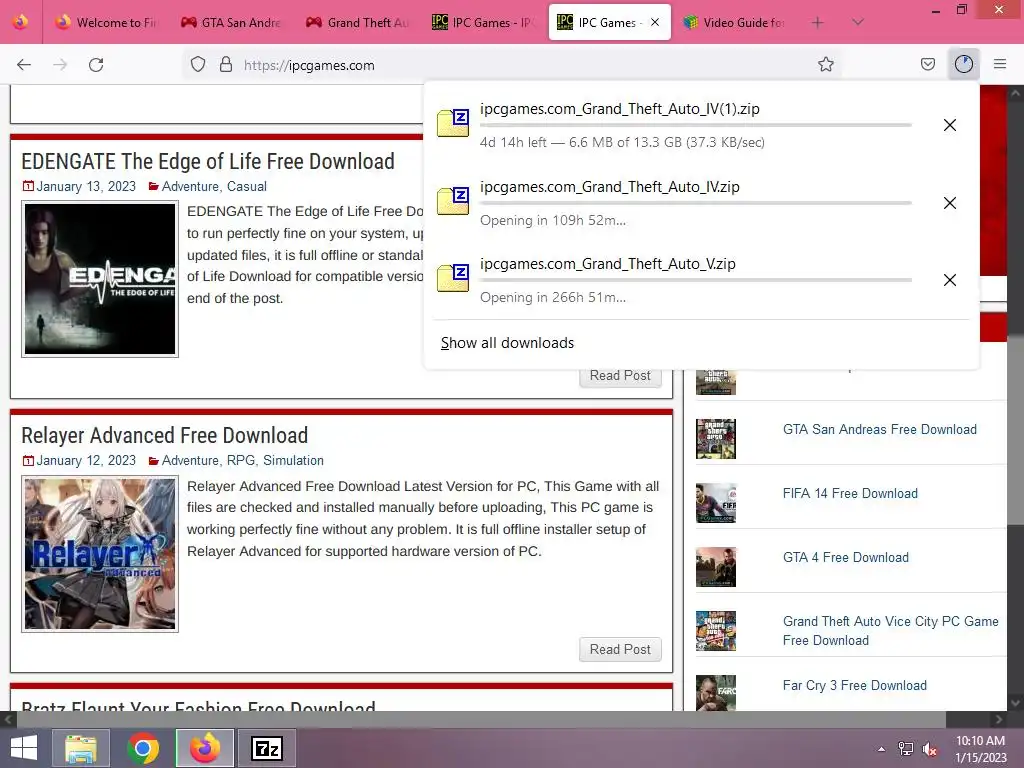Open Far Cry 3 Free Download link
The image size is (1024, 768).
[855, 685]
